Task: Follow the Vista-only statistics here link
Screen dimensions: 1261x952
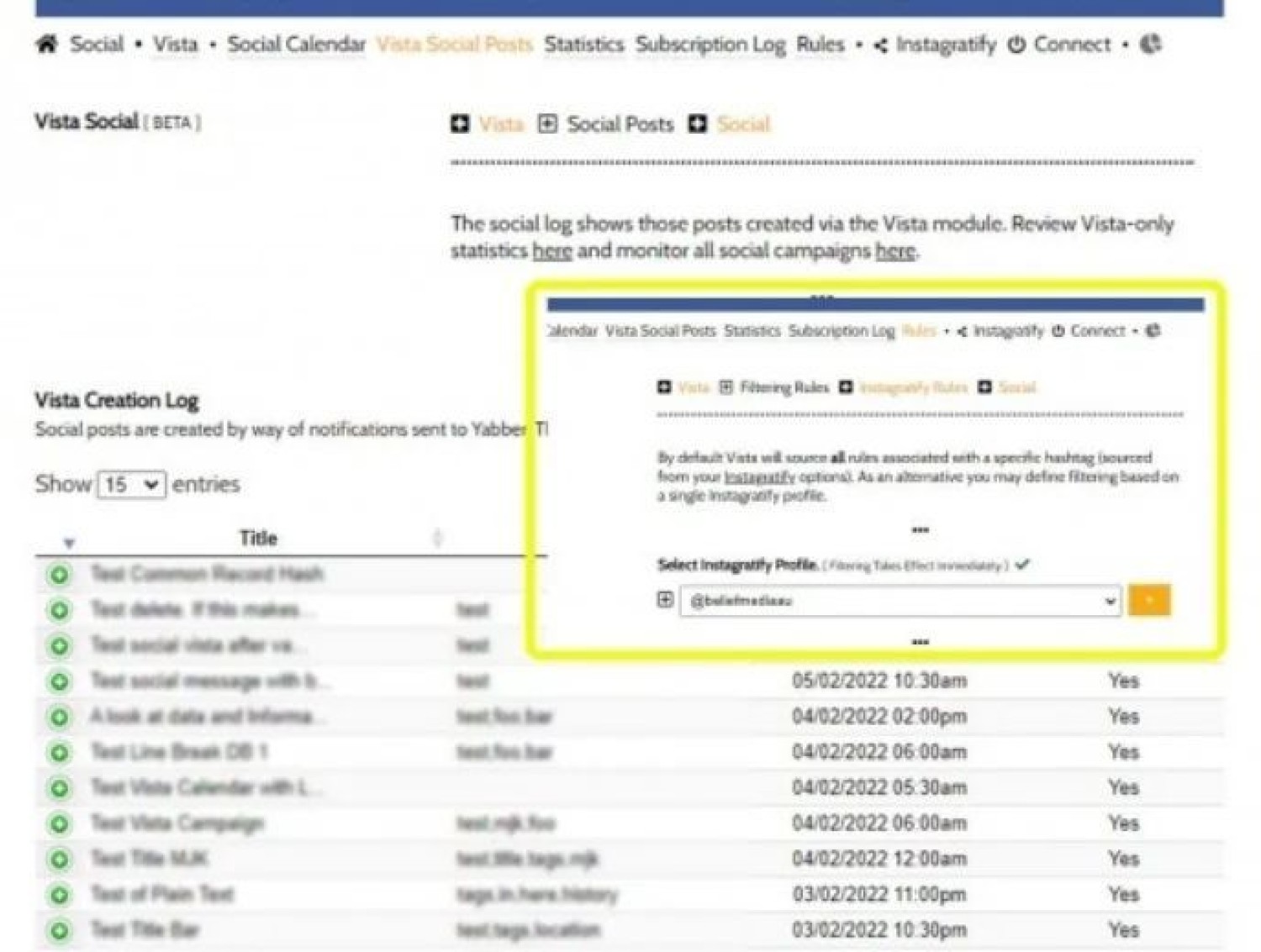Action: tap(551, 251)
